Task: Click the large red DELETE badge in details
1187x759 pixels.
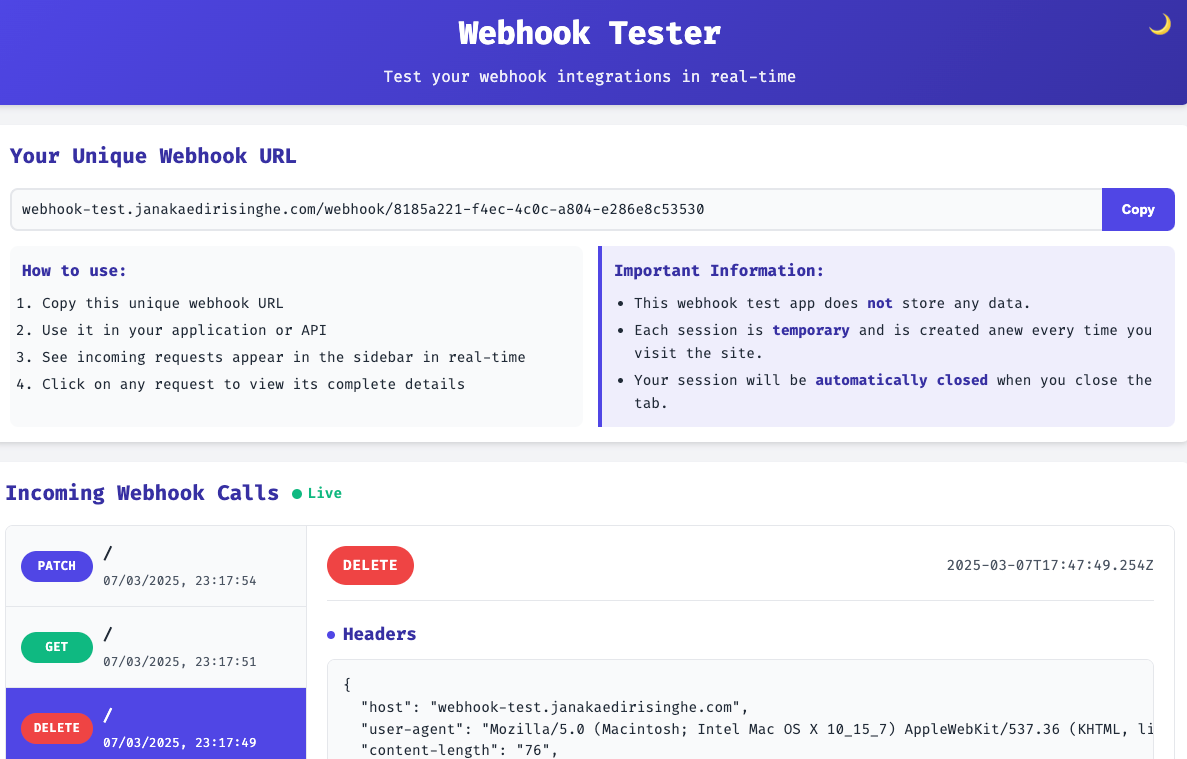Action: (x=370, y=565)
